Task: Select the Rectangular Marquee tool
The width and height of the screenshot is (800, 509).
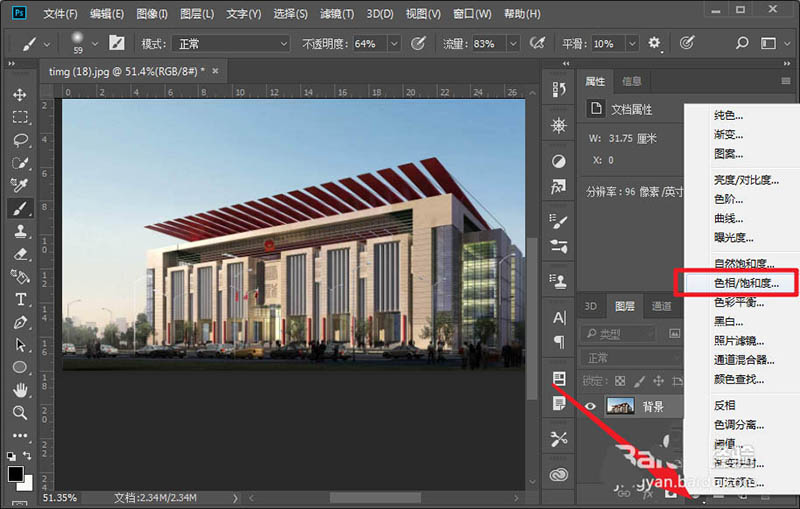Action: (x=20, y=117)
